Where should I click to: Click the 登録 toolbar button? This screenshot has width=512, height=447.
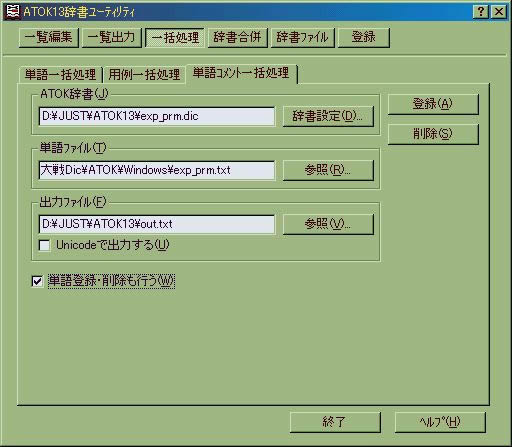point(364,37)
